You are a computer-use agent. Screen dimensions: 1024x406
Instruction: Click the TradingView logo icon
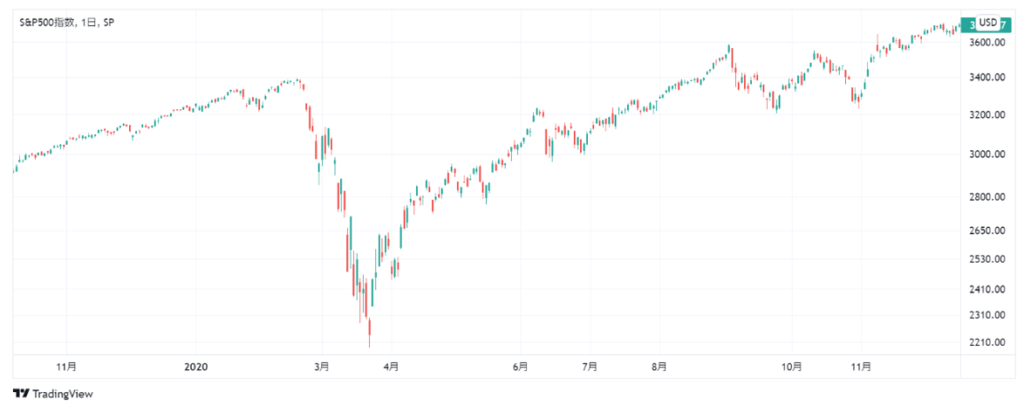click(x=19, y=393)
